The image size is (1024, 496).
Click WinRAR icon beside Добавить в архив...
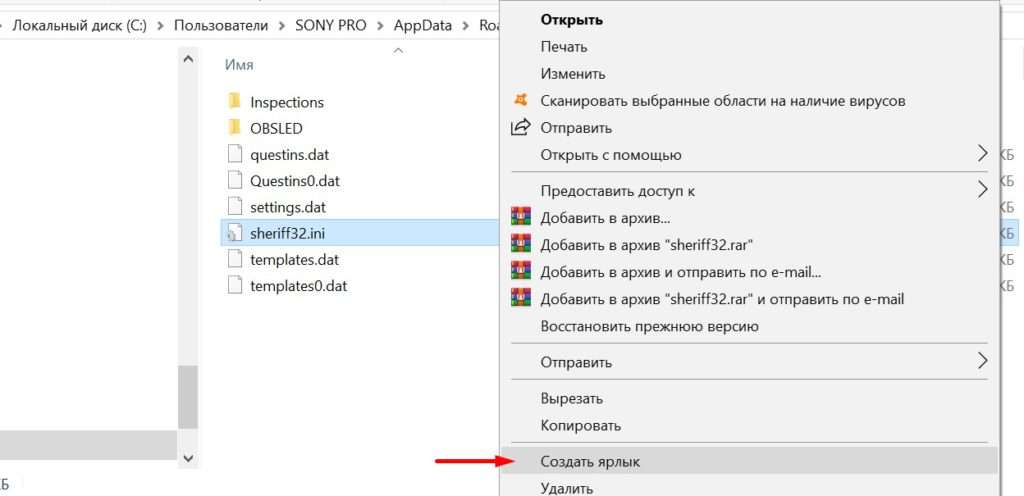click(520, 217)
